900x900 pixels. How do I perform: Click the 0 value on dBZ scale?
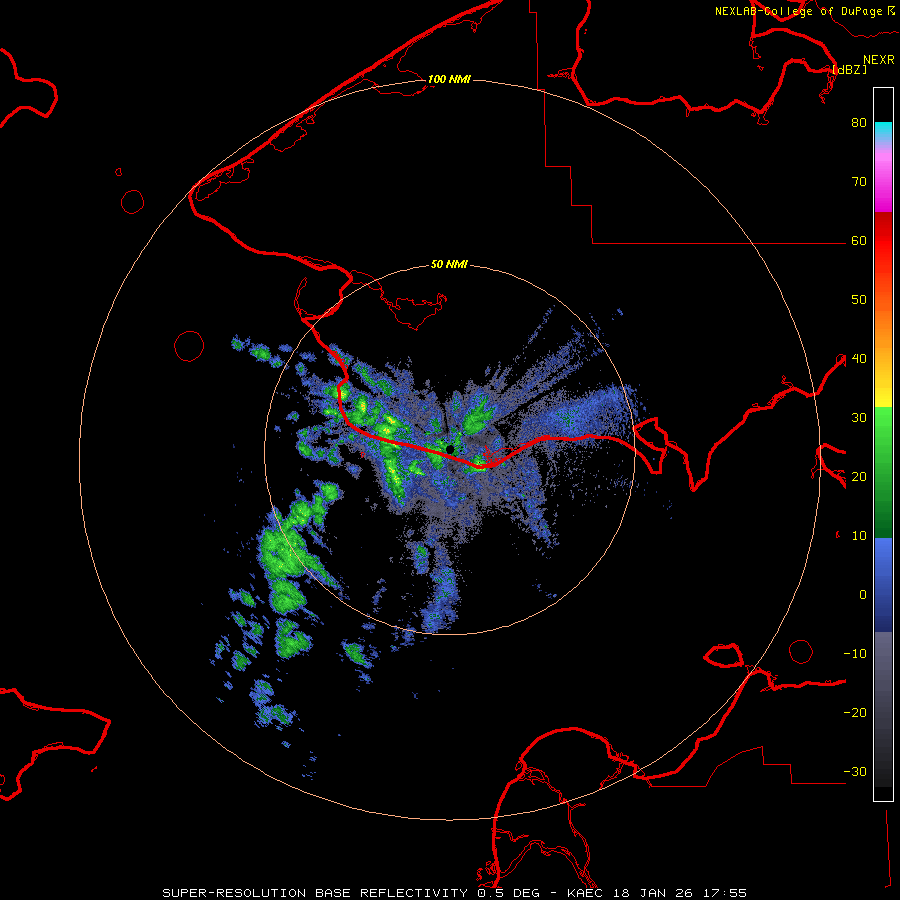[863, 595]
